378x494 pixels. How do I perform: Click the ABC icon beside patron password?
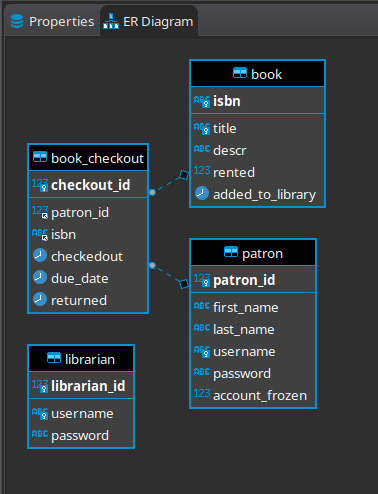coord(202,372)
